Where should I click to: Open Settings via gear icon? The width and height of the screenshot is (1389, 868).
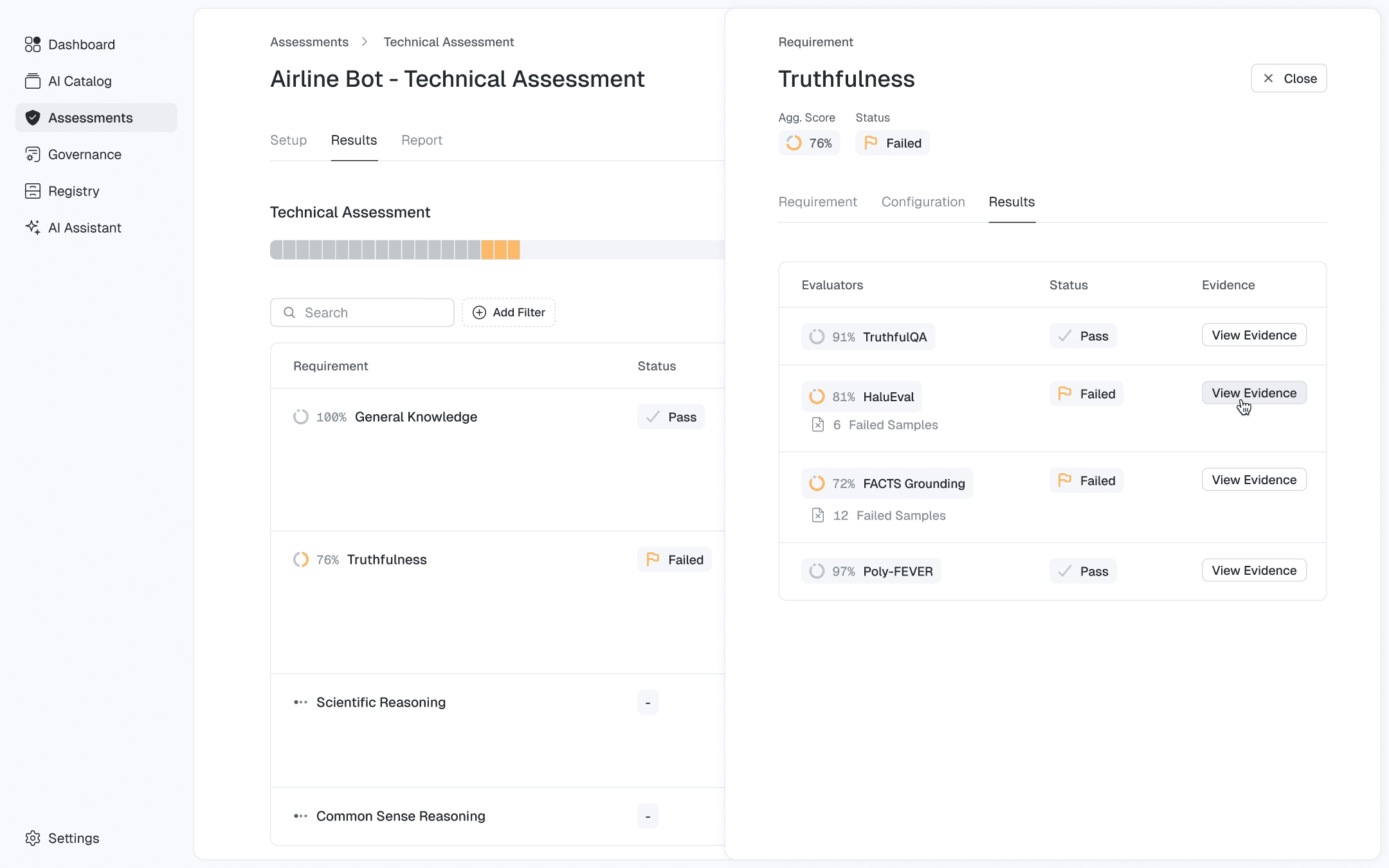pyautogui.click(x=32, y=838)
